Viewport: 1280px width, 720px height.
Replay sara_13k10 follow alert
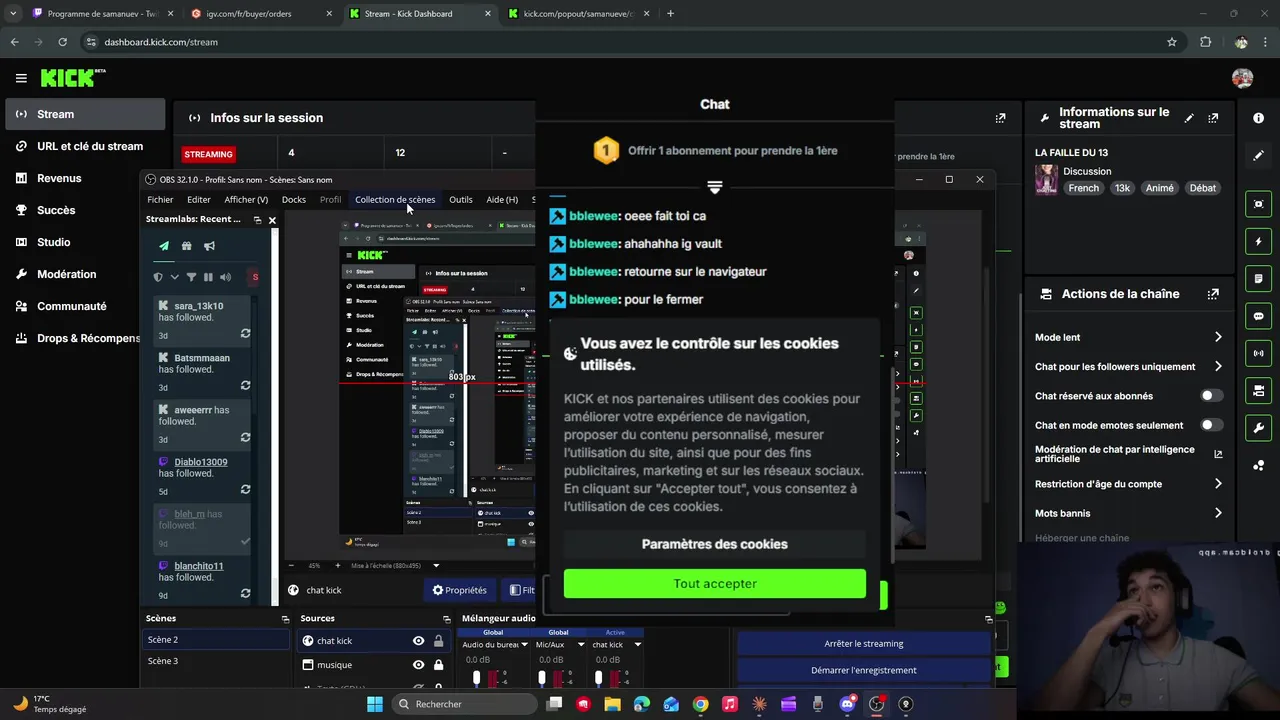[245, 334]
